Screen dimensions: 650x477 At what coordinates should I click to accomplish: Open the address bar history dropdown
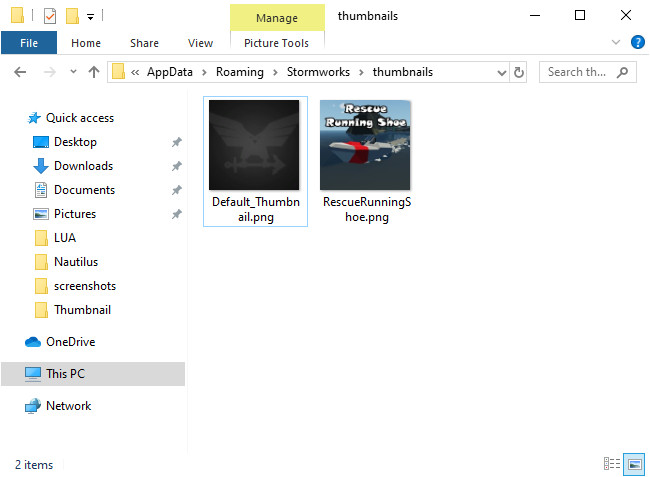tap(502, 73)
